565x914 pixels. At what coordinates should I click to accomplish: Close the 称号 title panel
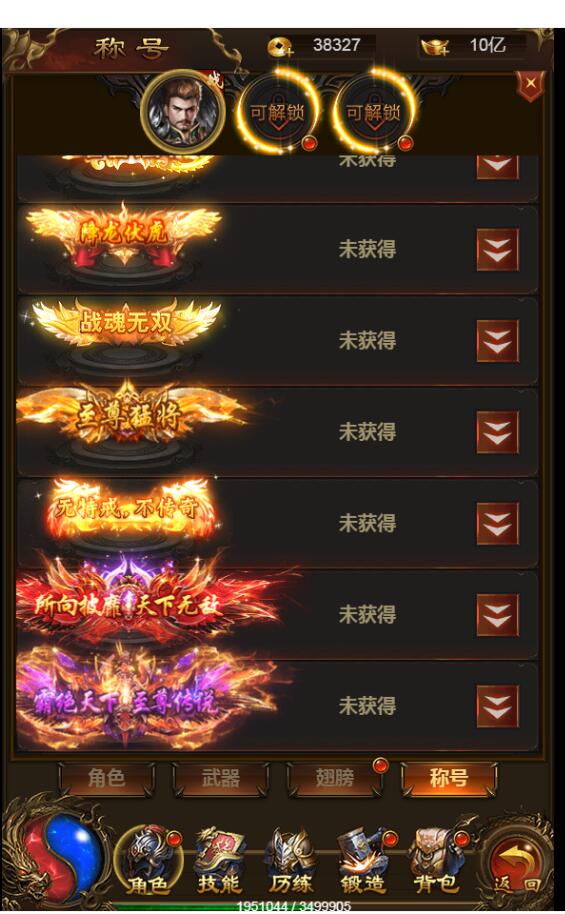530,85
